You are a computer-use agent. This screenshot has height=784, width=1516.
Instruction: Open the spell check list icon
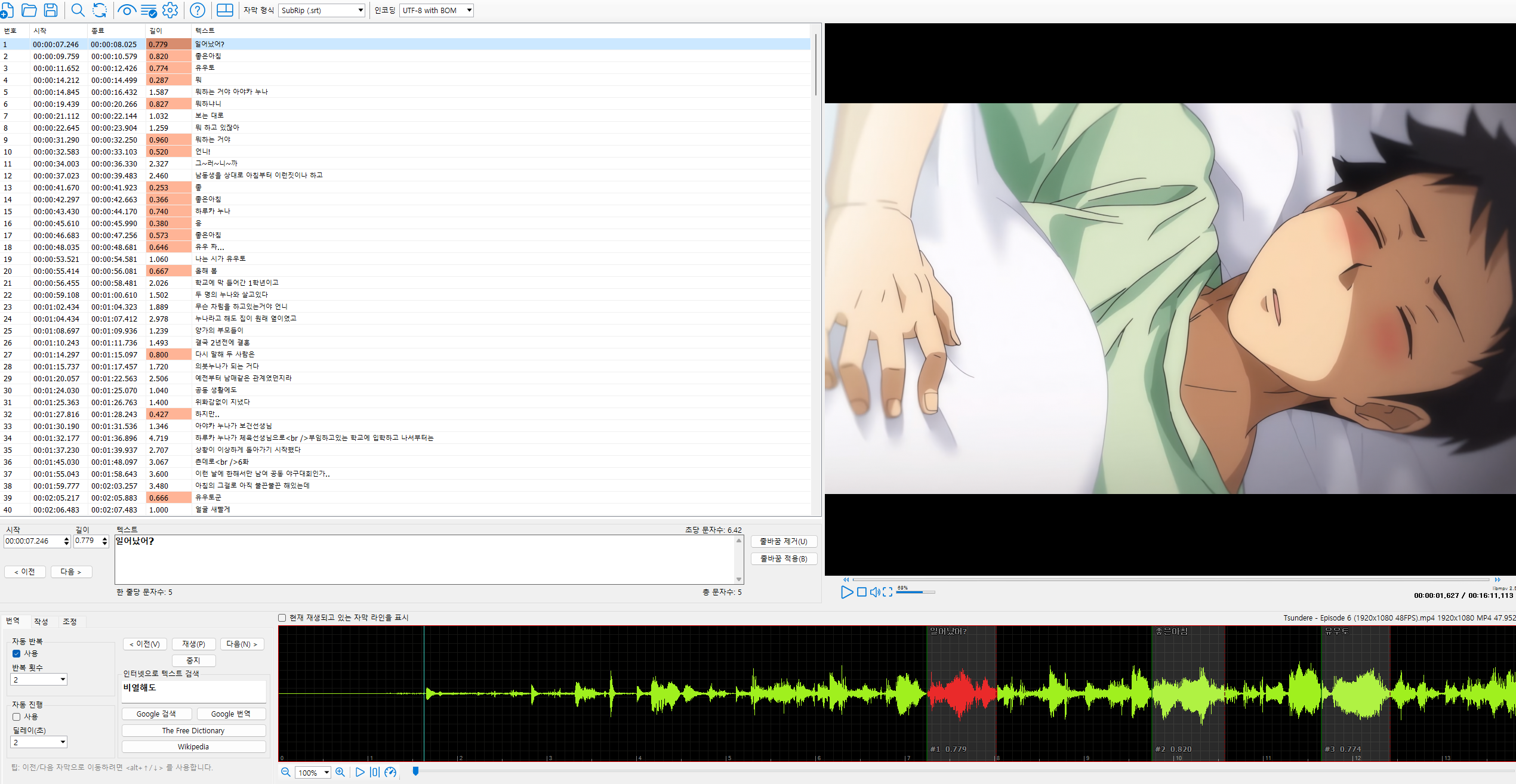pos(149,10)
